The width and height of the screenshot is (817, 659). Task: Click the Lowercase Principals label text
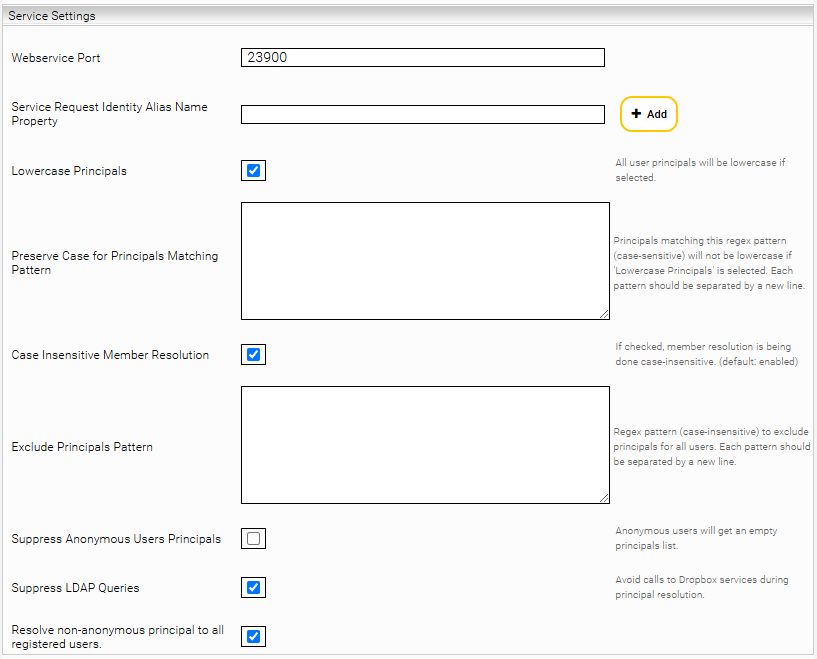[69, 171]
